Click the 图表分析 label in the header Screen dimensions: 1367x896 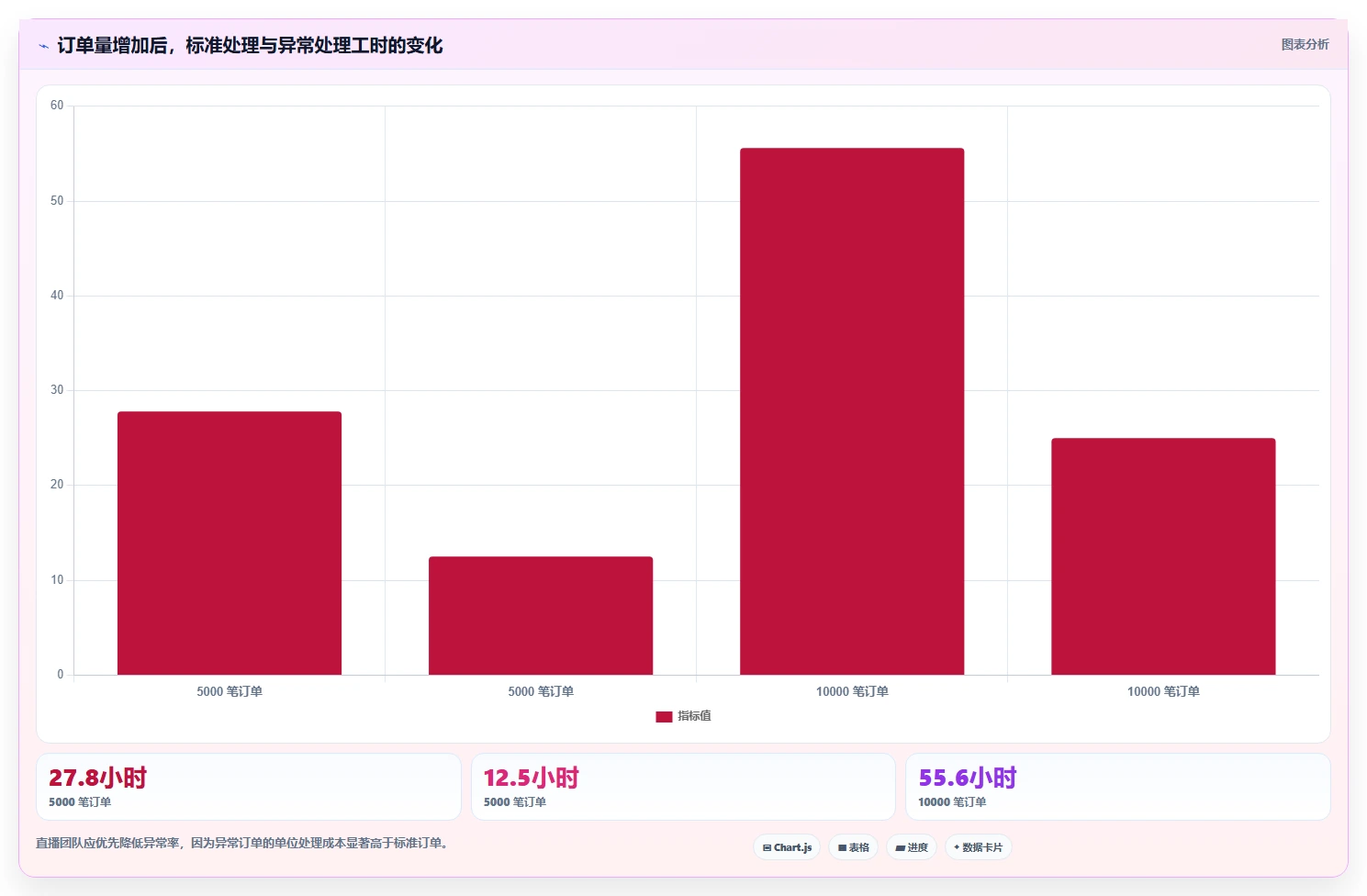(x=1305, y=44)
